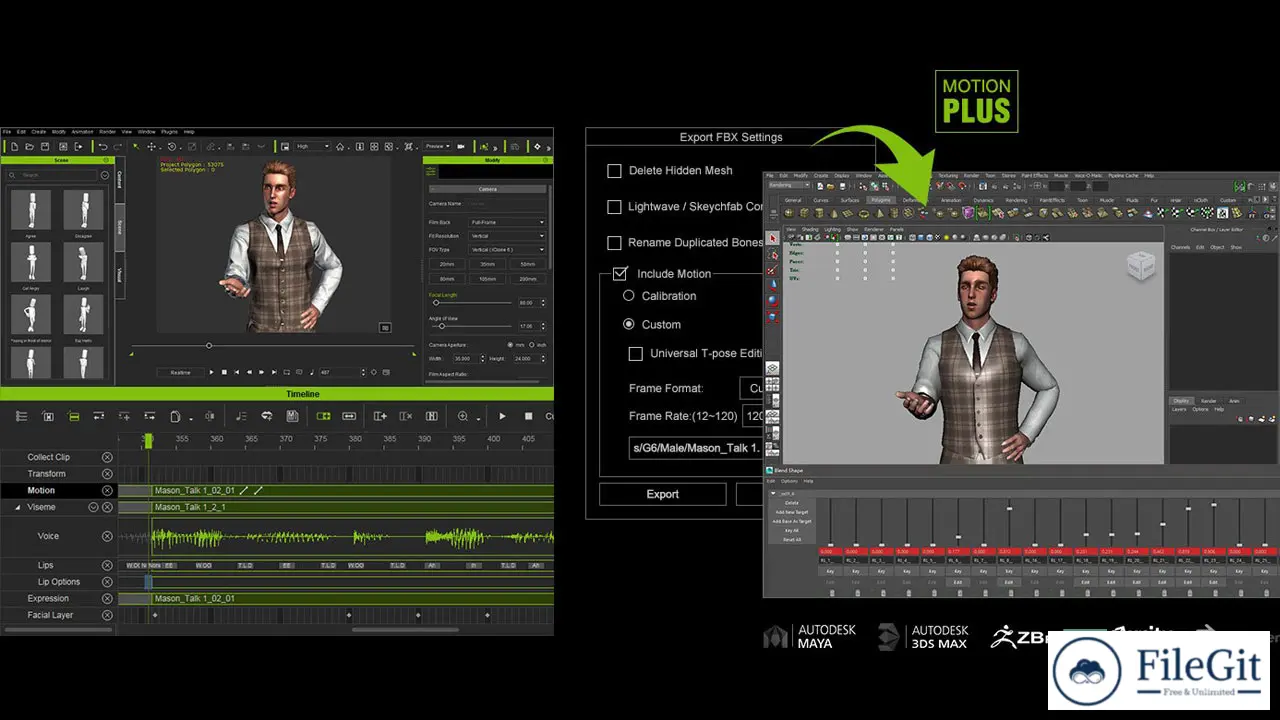Click Timeline toolbar Play triangle
1280x720 pixels.
[x=502, y=416]
